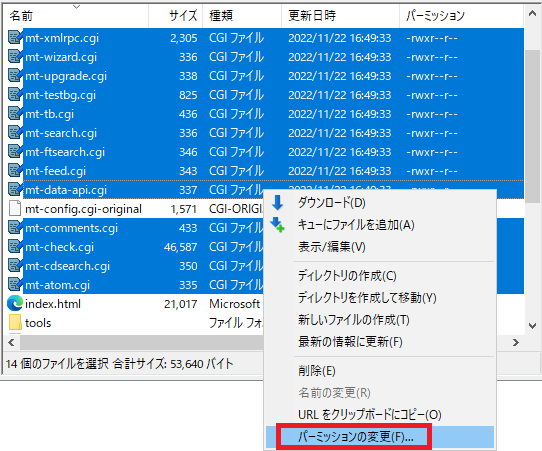The height and width of the screenshot is (451, 542).
Task: Click the vertical scrollbar down arrow
Action: pos(532,326)
